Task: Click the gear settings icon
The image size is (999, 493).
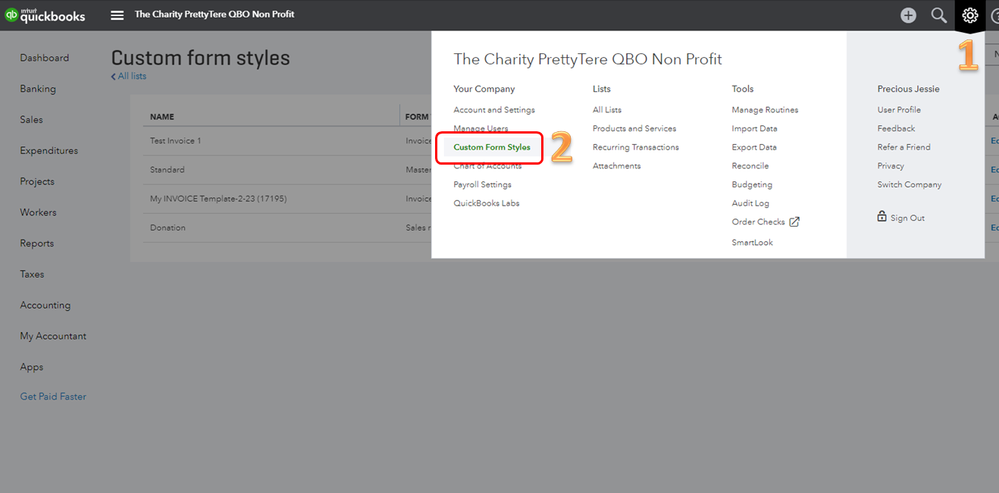Action: [x=969, y=15]
